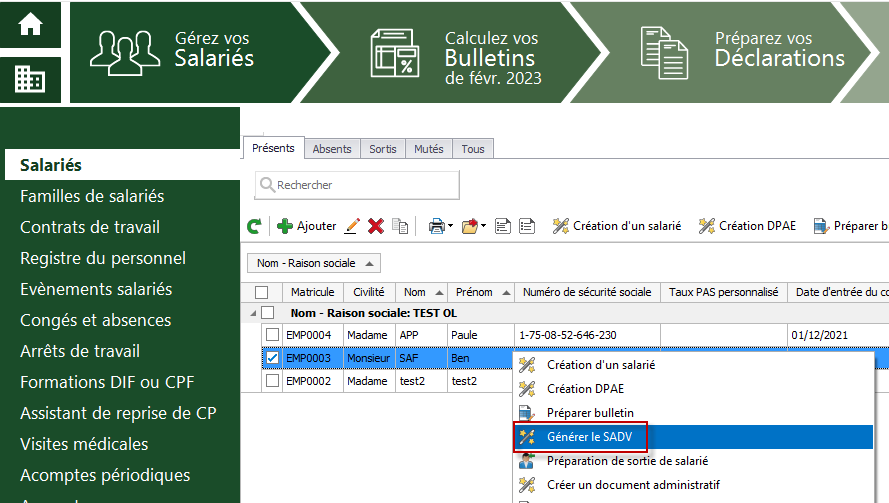Switch to the Absents tab

pos(332,149)
